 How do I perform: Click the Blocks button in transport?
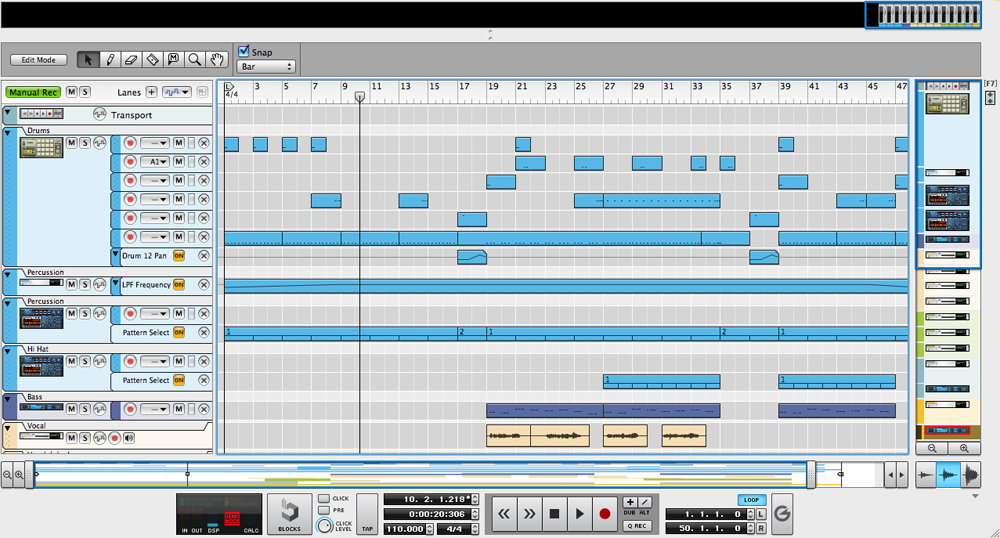click(x=289, y=514)
